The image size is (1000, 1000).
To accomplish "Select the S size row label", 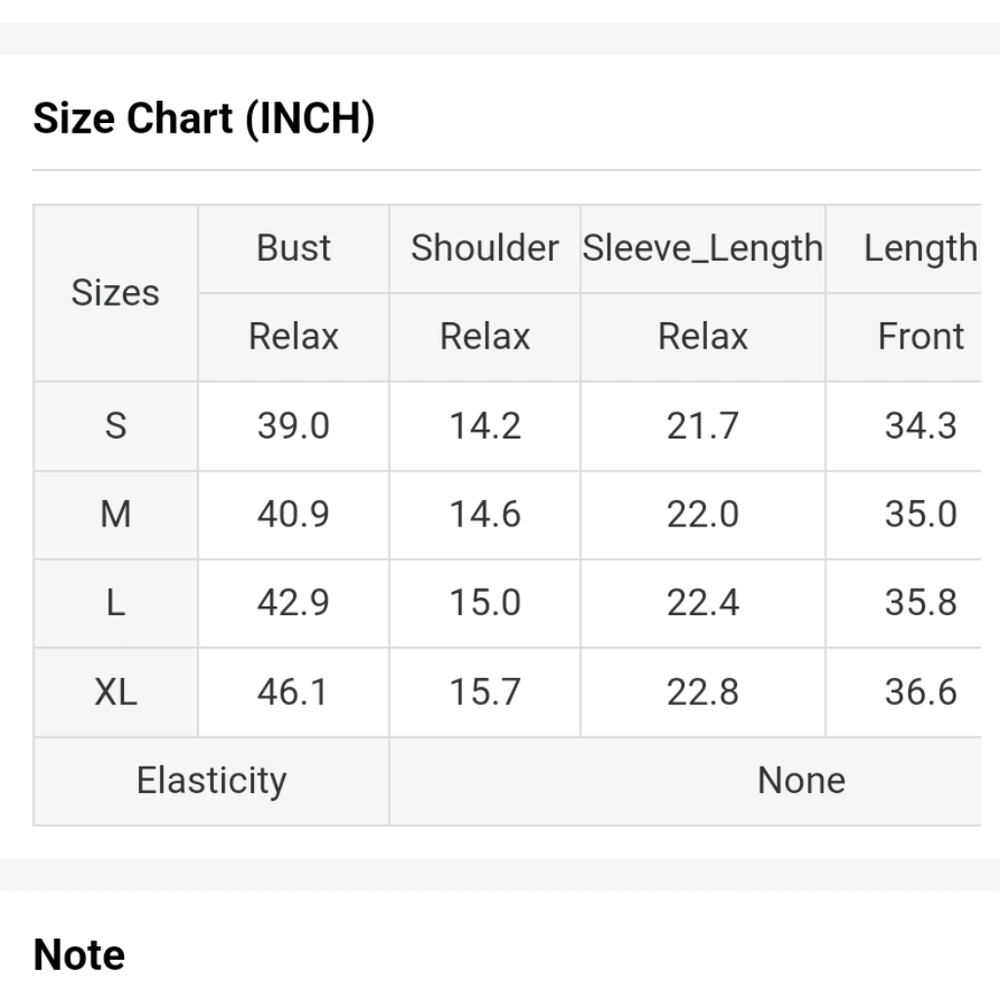I will click(115, 426).
